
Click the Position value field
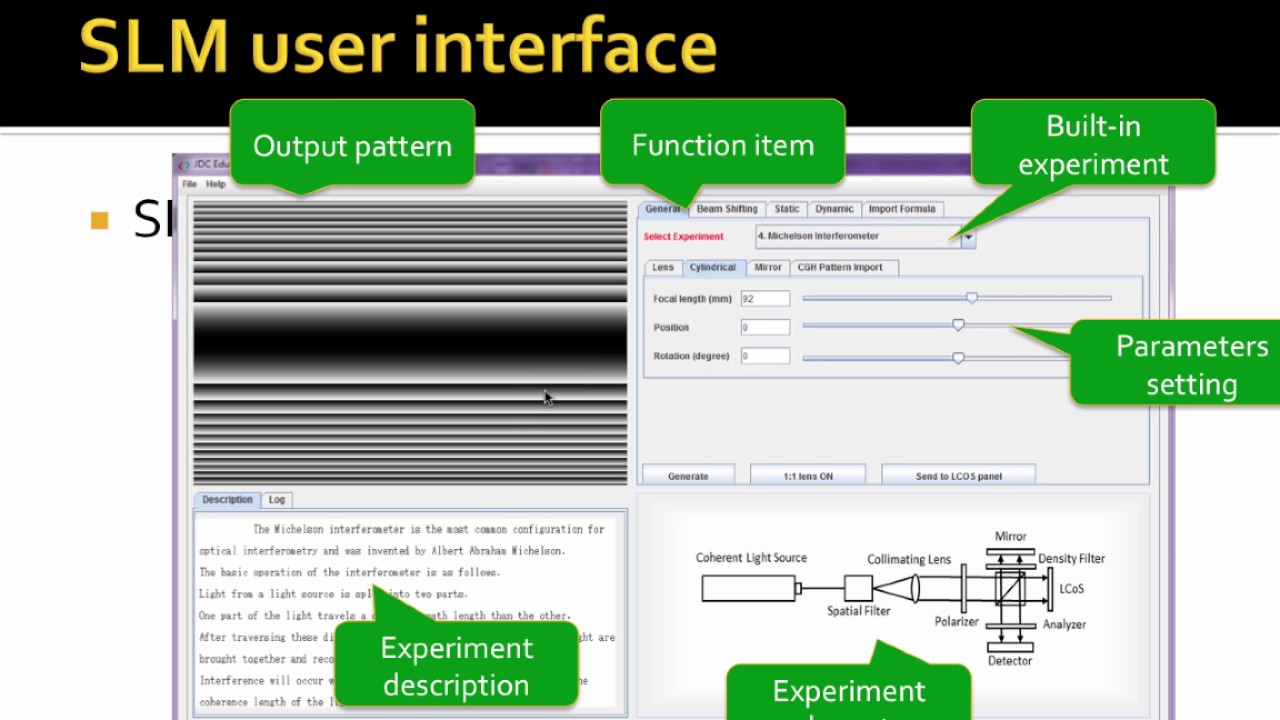click(765, 327)
